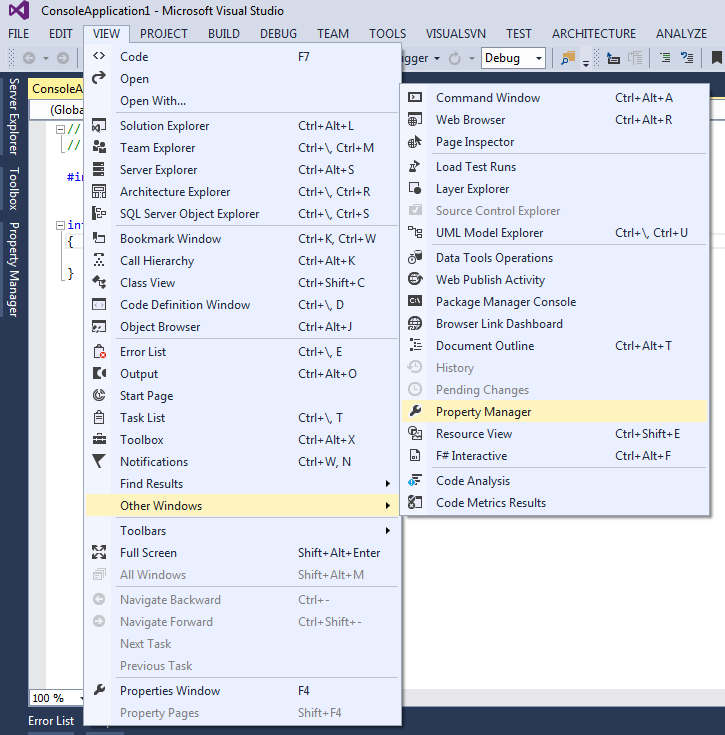
Task: Click the Error List menu icon
Action: coord(99,352)
